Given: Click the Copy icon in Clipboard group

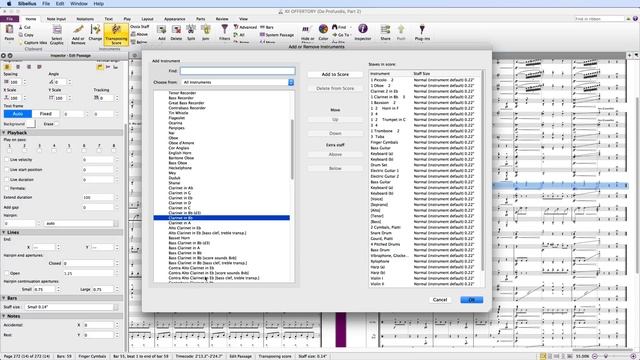Looking at the screenshot, I should pos(21,35).
